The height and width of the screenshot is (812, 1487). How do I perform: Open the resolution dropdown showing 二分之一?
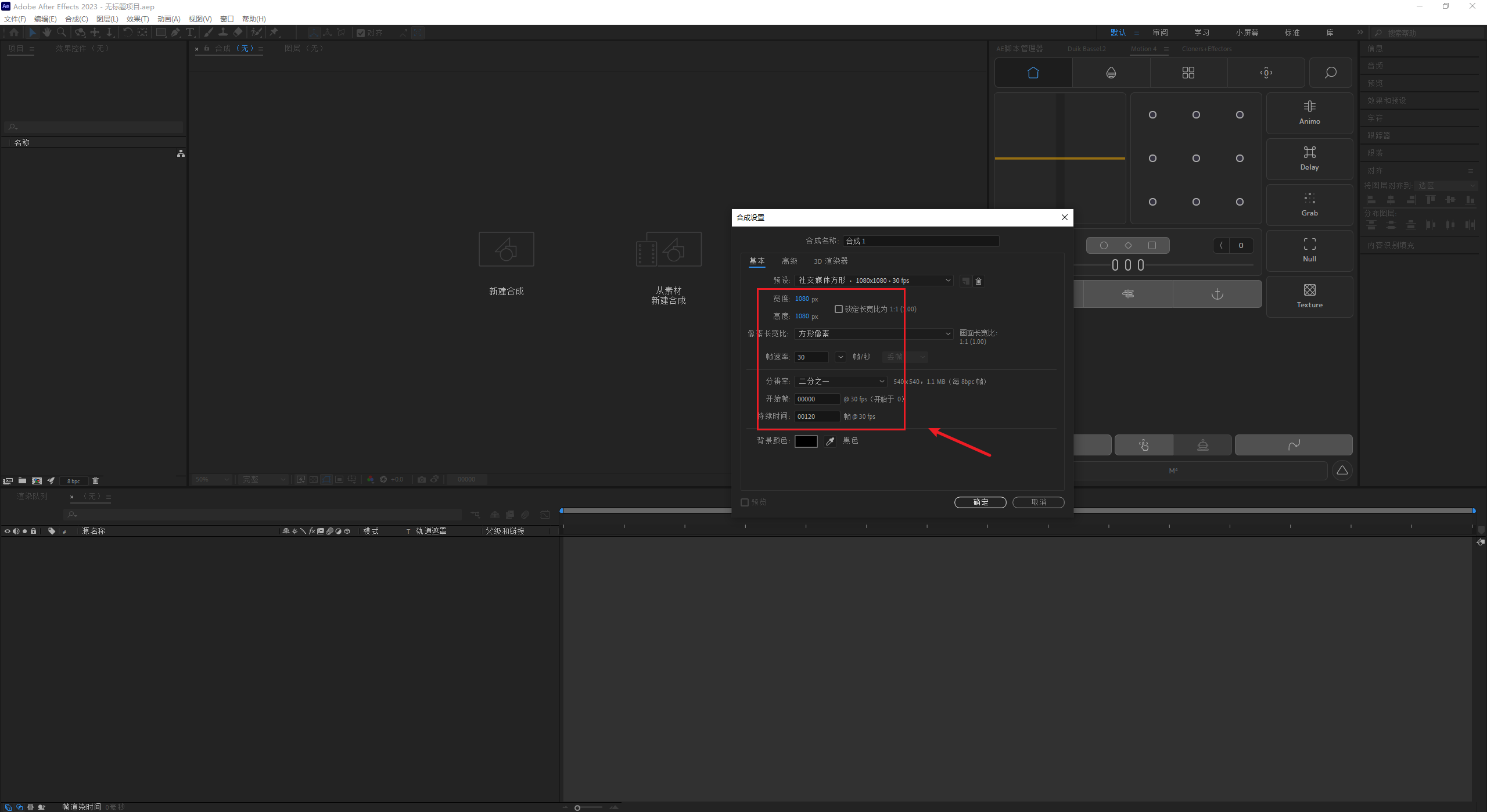pos(841,382)
